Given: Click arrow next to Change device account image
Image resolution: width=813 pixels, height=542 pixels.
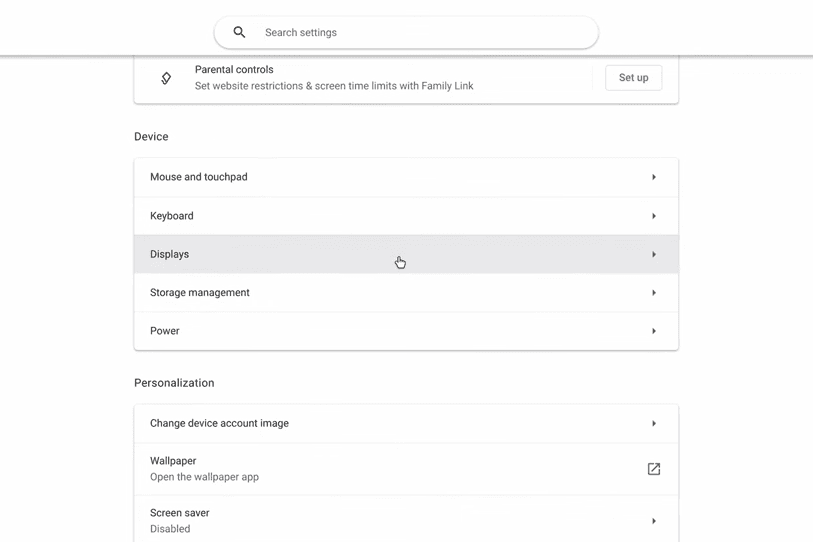Looking at the screenshot, I should [x=654, y=423].
